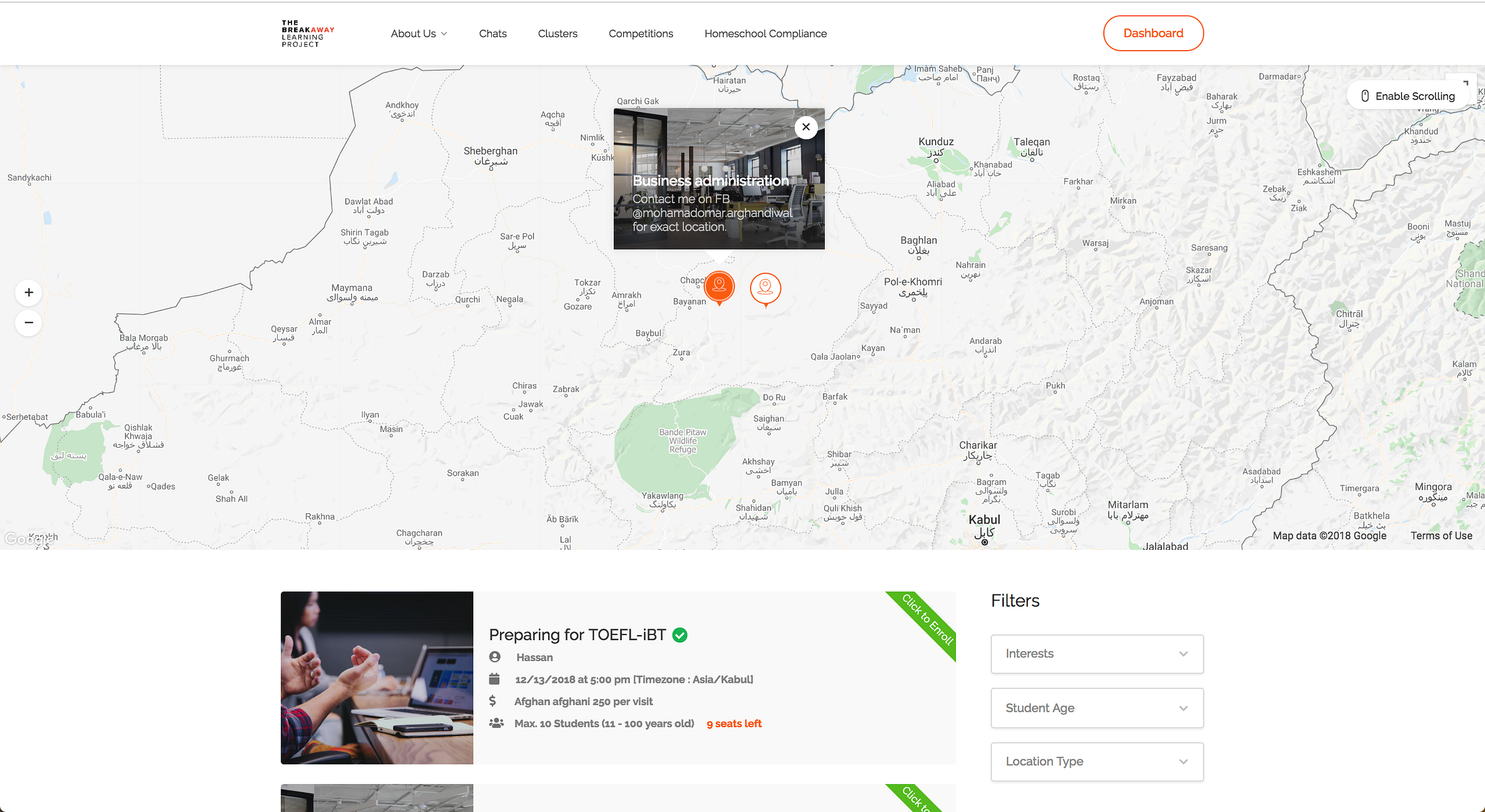Expand the Interests filter dropdown

pyautogui.click(x=1096, y=654)
